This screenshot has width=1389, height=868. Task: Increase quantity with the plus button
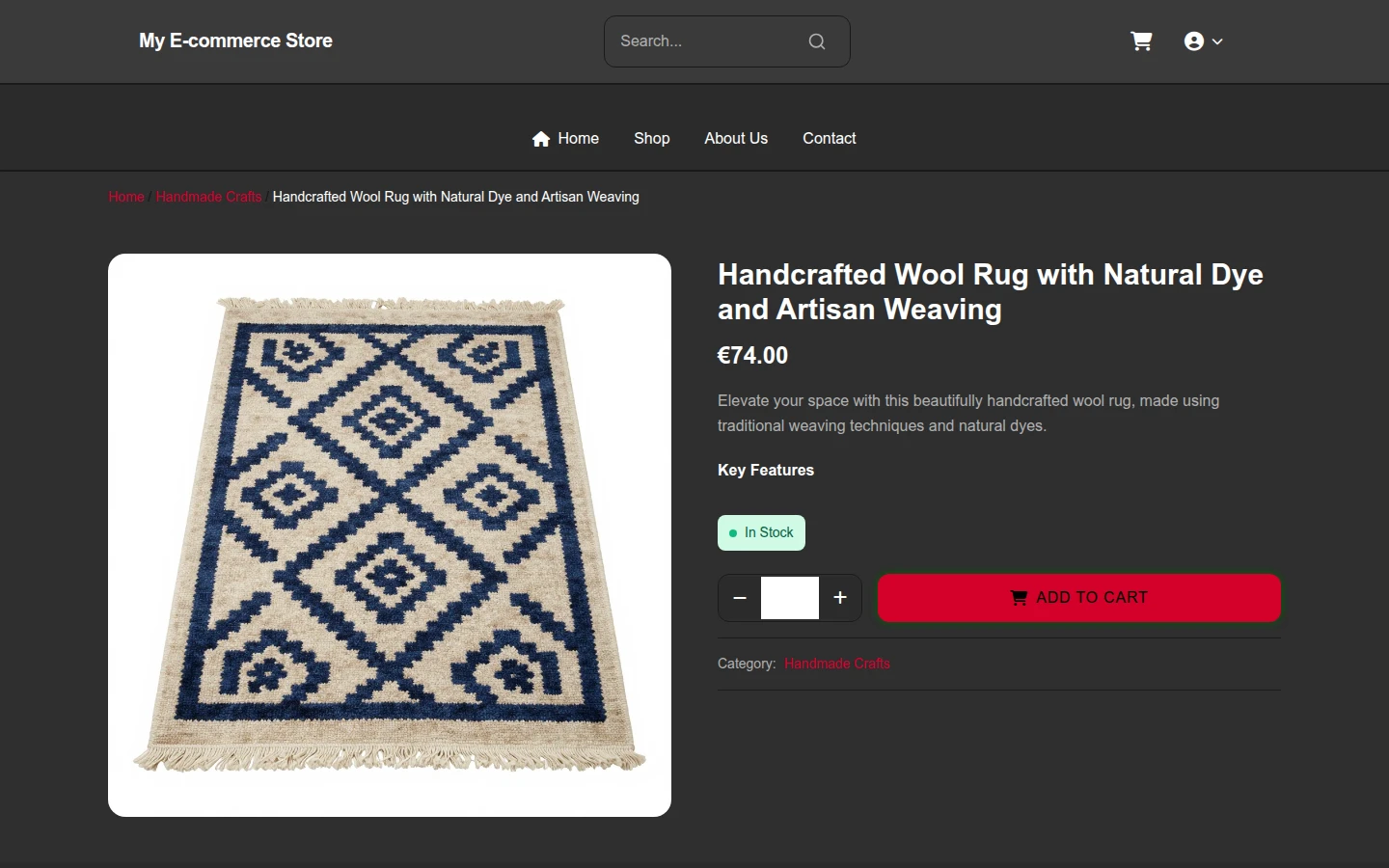point(840,598)
